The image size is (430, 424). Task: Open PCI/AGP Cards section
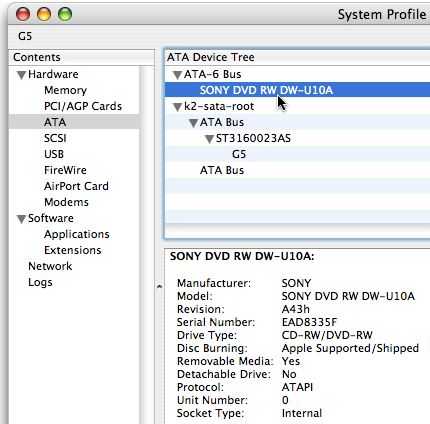click(x=83, y=106)
